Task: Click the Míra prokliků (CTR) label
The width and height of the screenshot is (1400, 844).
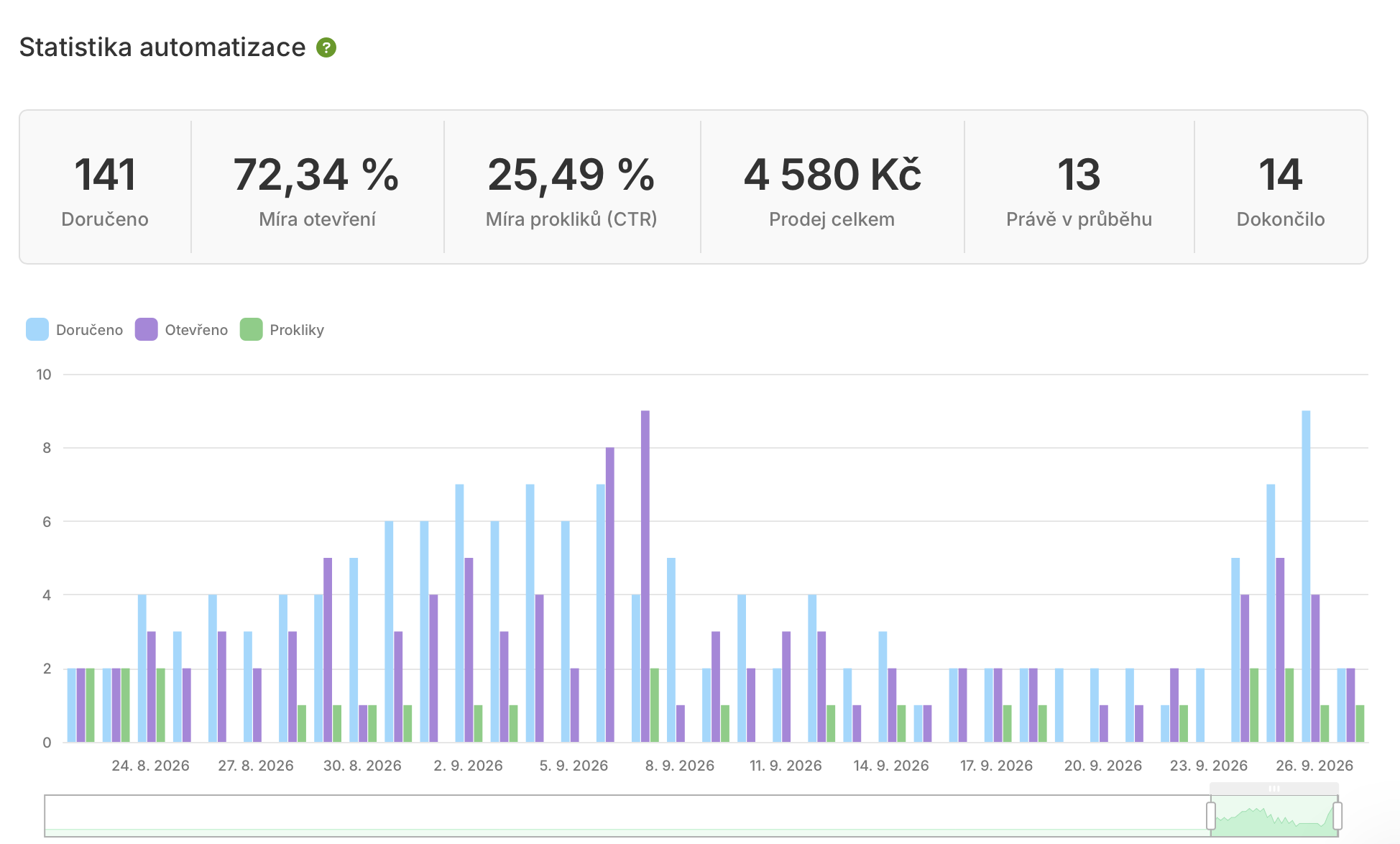Action: (x=571, y=219)
